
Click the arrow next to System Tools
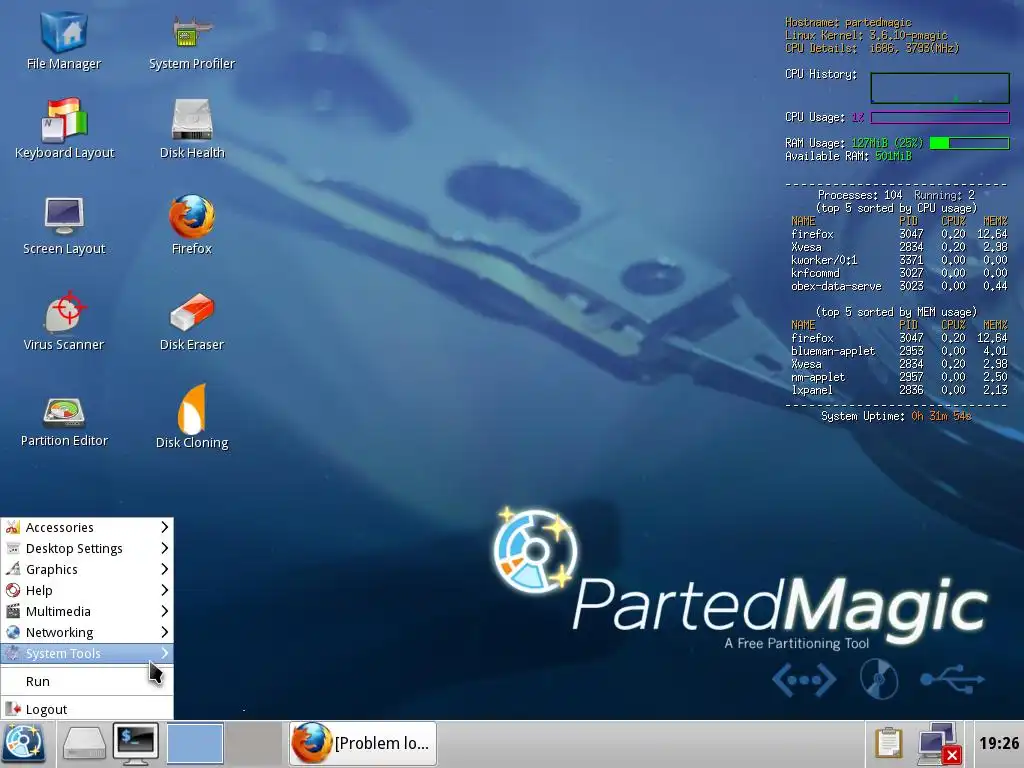tap(165, 652)
